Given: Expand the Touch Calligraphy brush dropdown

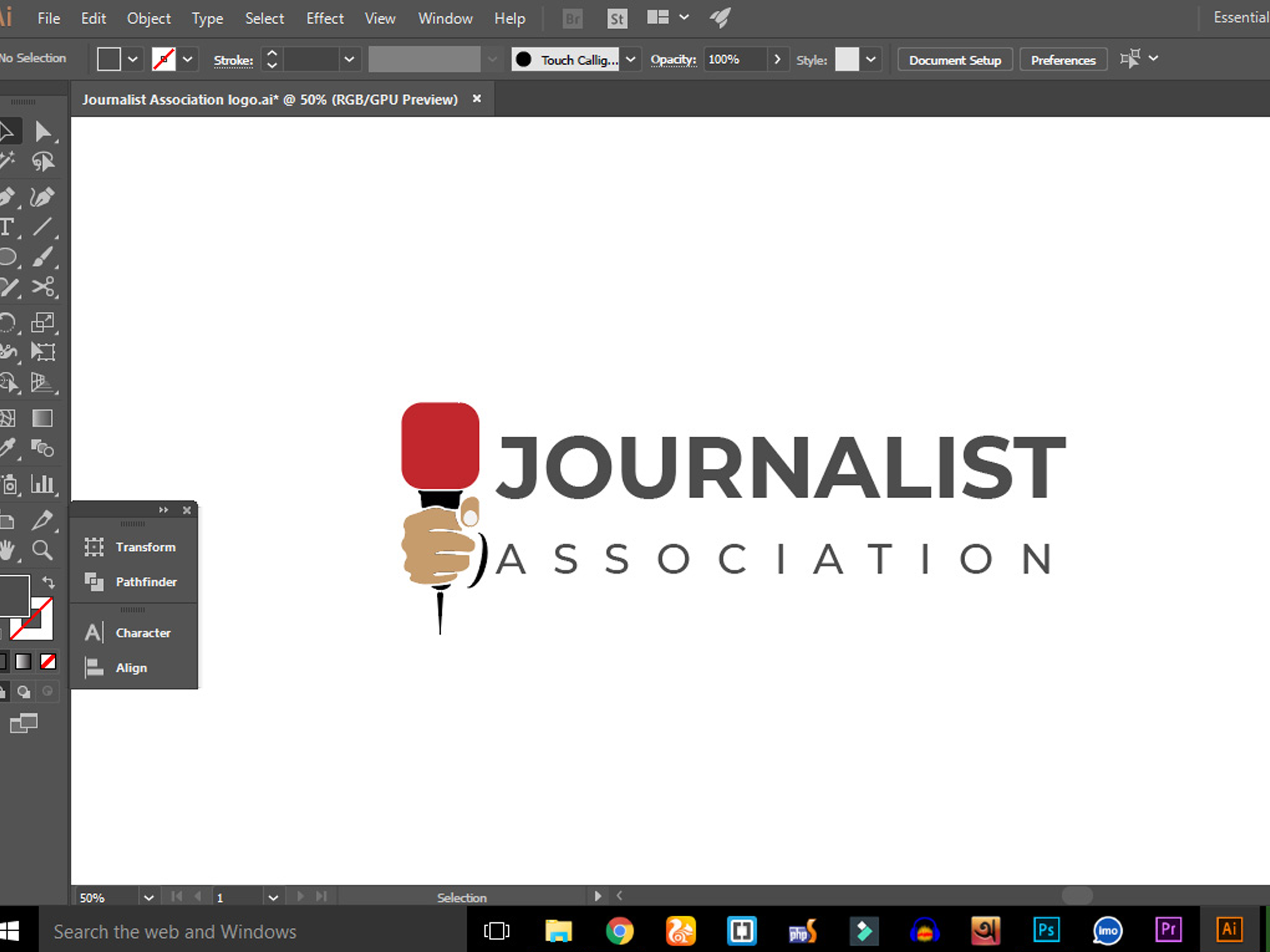Looking at the screenshot, I should [x=631, y=60].
